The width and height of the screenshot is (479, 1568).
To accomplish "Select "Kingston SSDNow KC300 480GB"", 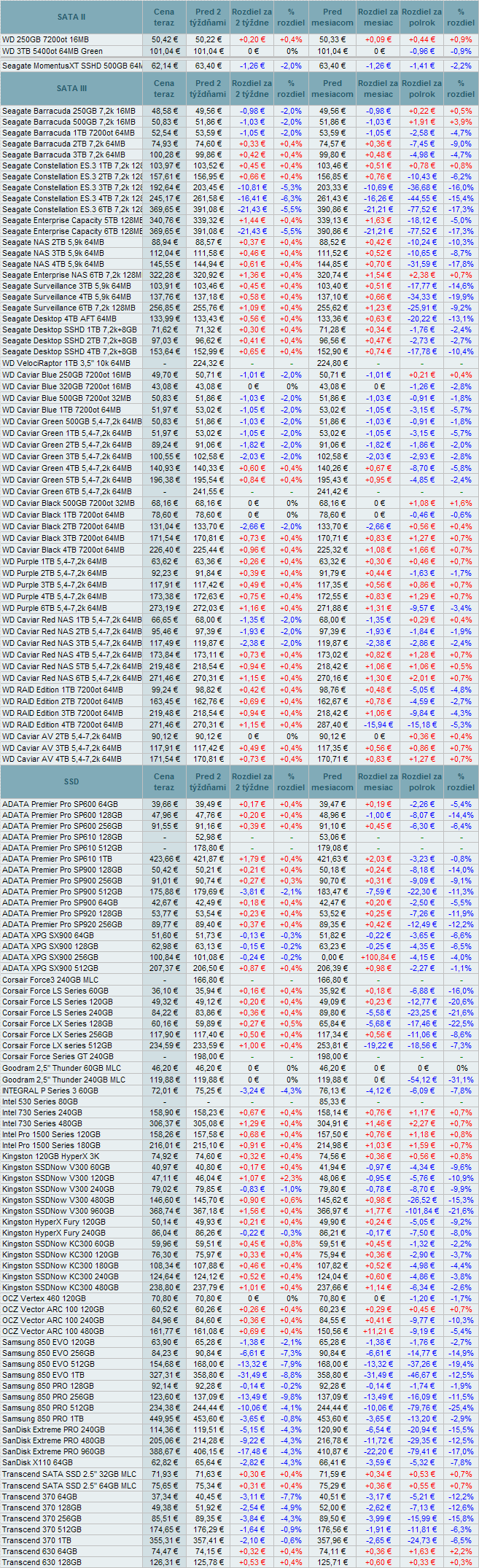I will pyautogui.click(x=61, y=1287).
